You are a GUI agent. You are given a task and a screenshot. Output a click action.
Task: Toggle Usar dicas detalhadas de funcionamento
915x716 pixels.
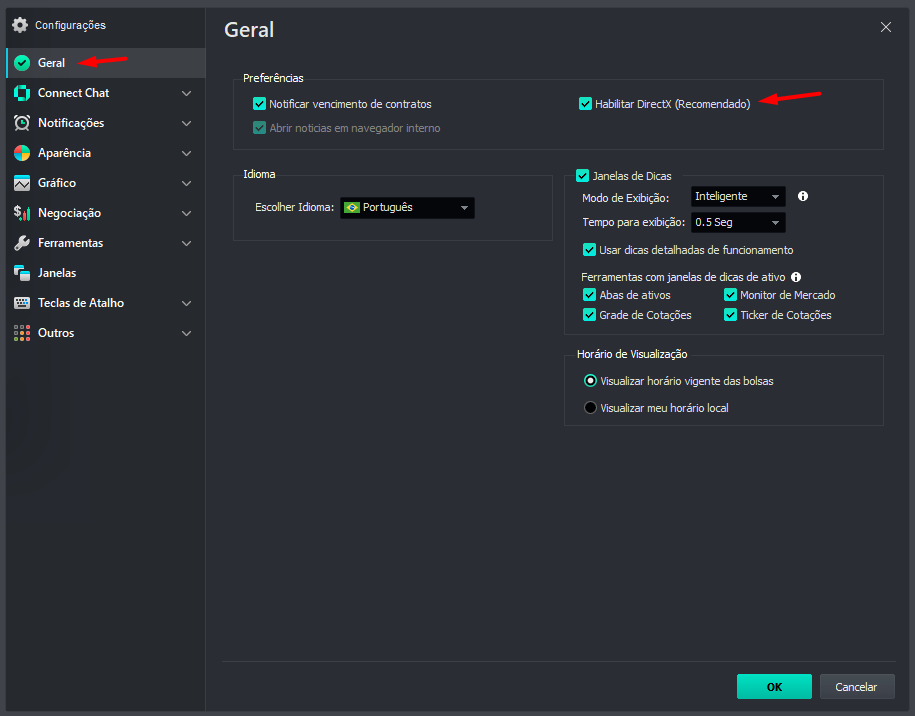tap(589, 250)
